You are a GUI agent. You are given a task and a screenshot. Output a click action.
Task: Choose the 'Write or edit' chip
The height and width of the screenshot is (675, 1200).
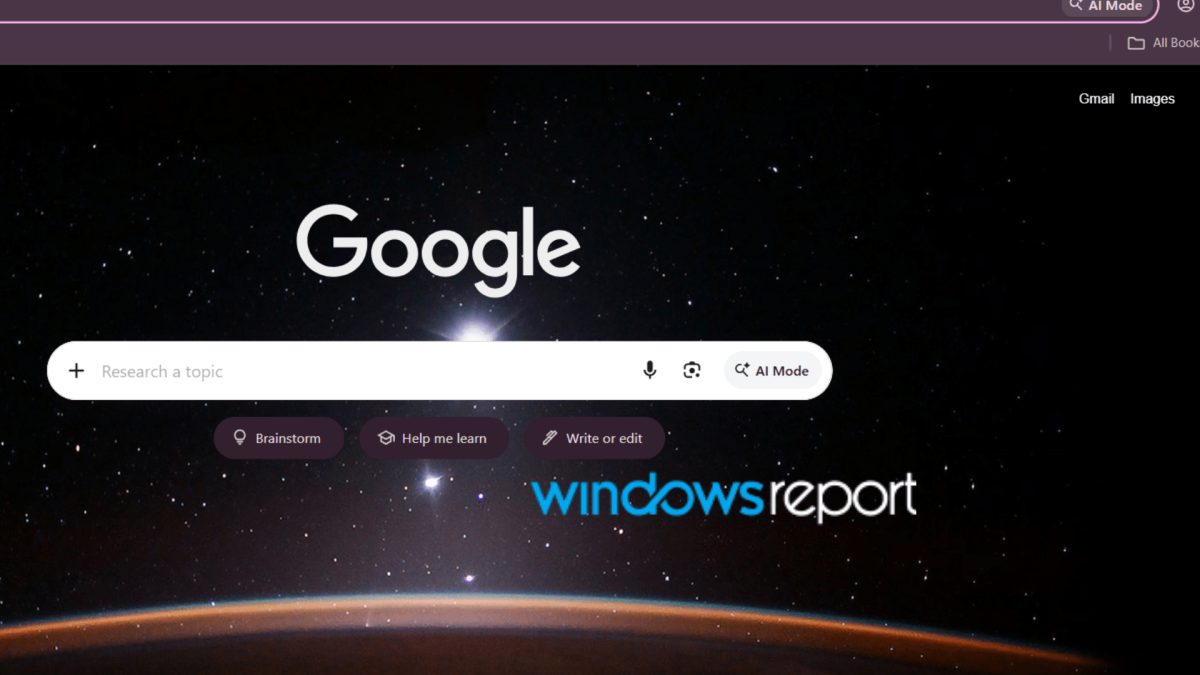click(x=594, y=438)
